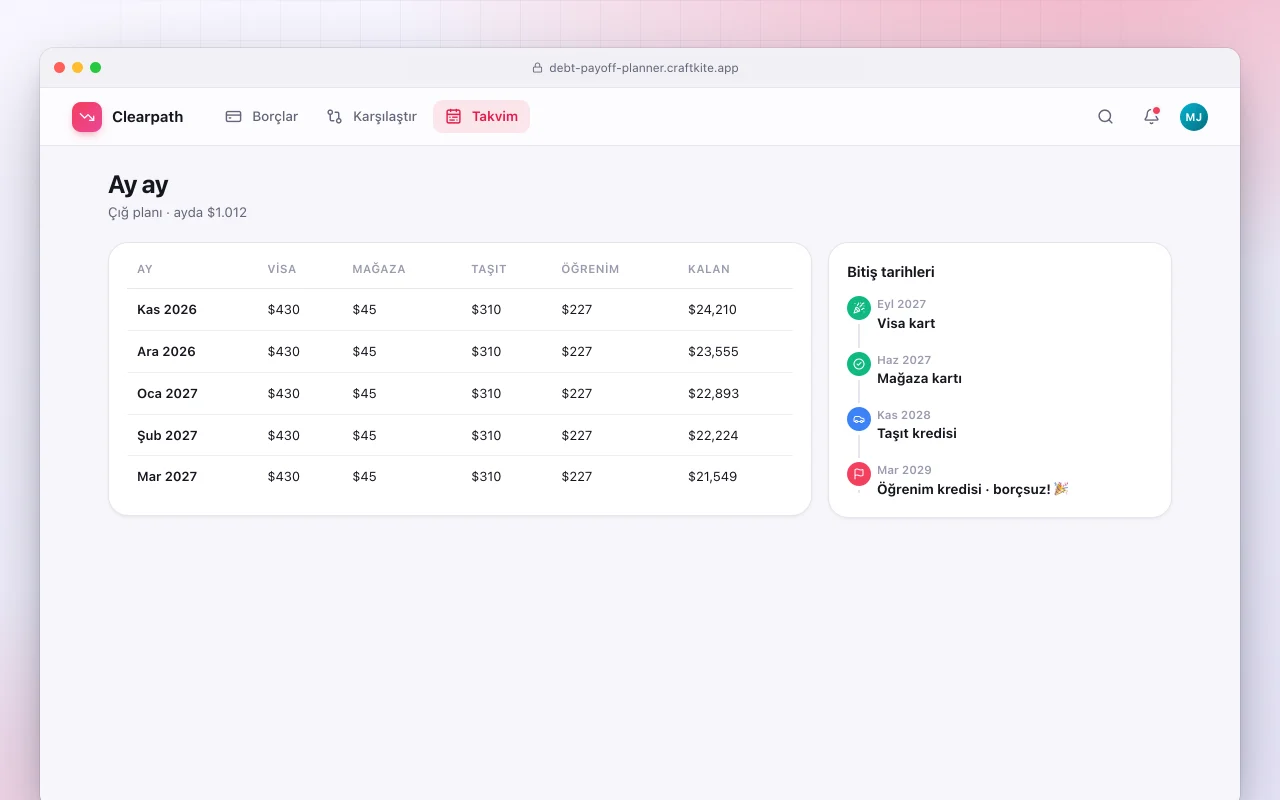Click the VİSA column header

[x=282, y=269]
